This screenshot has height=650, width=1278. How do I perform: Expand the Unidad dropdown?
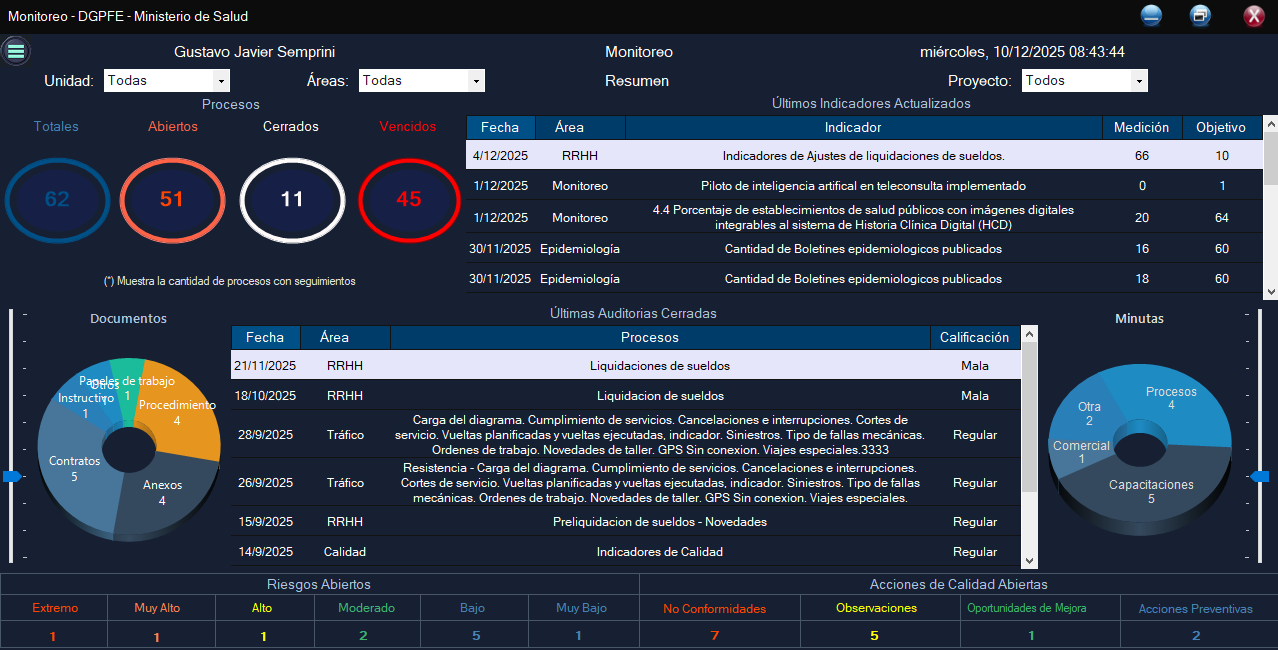[221, 81]
